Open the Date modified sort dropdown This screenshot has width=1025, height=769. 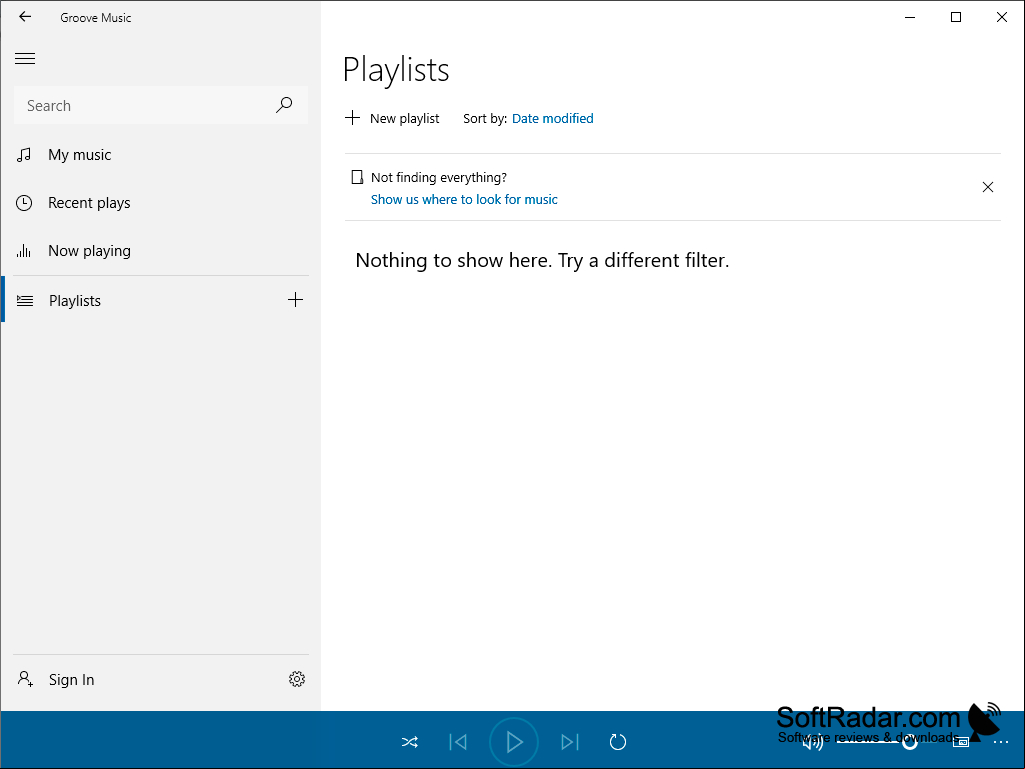coord(552,118)
